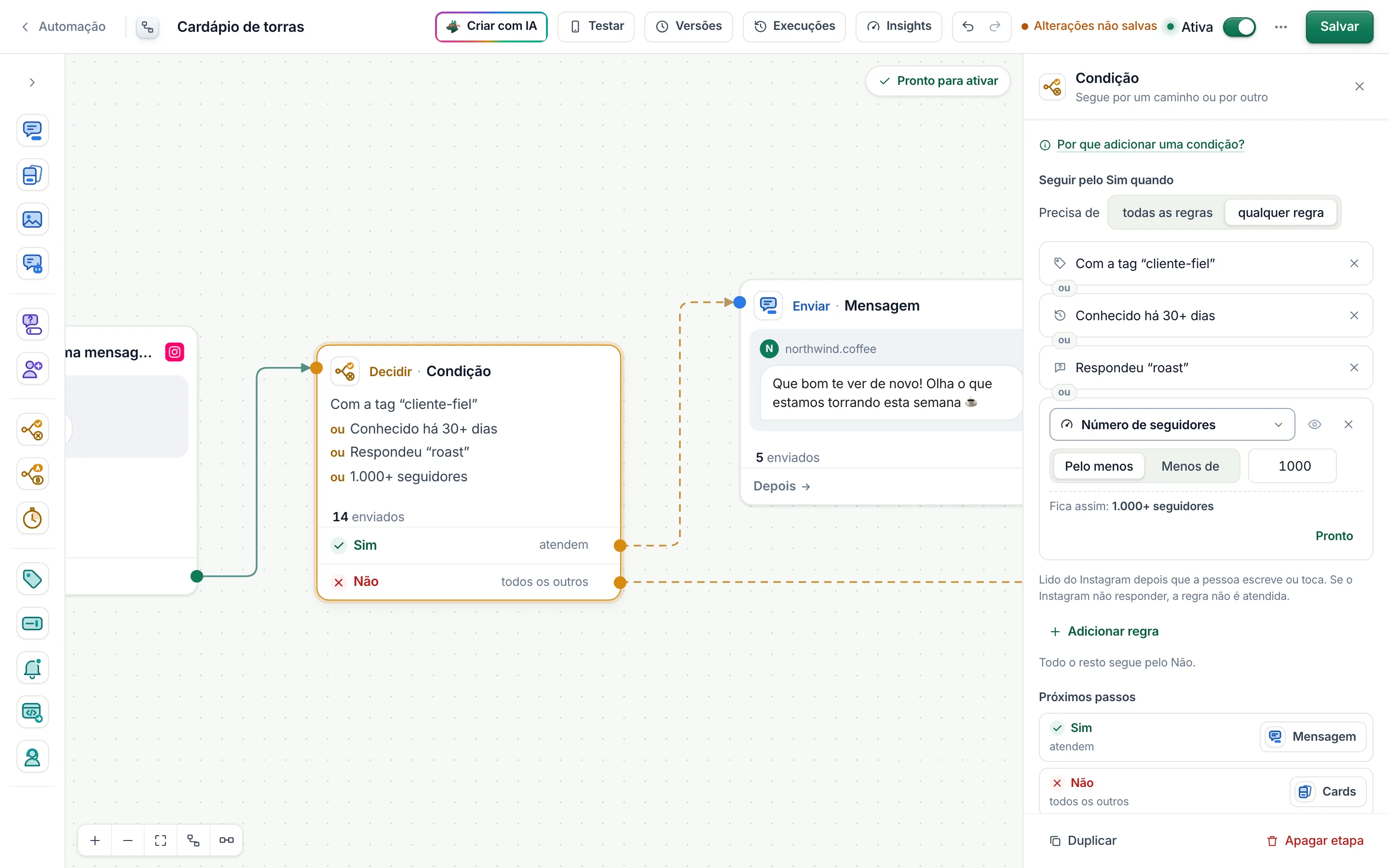Choose 'qualquer regra' match mode
Image resolution: width=1389 pixels, height=868 pixels.
click(x=1280, y=212)
